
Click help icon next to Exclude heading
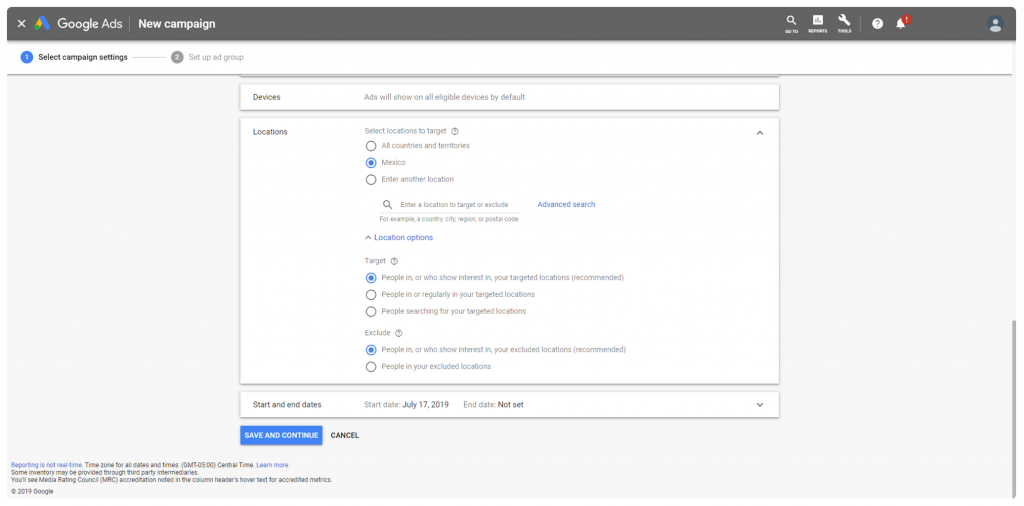pos(399,333)
